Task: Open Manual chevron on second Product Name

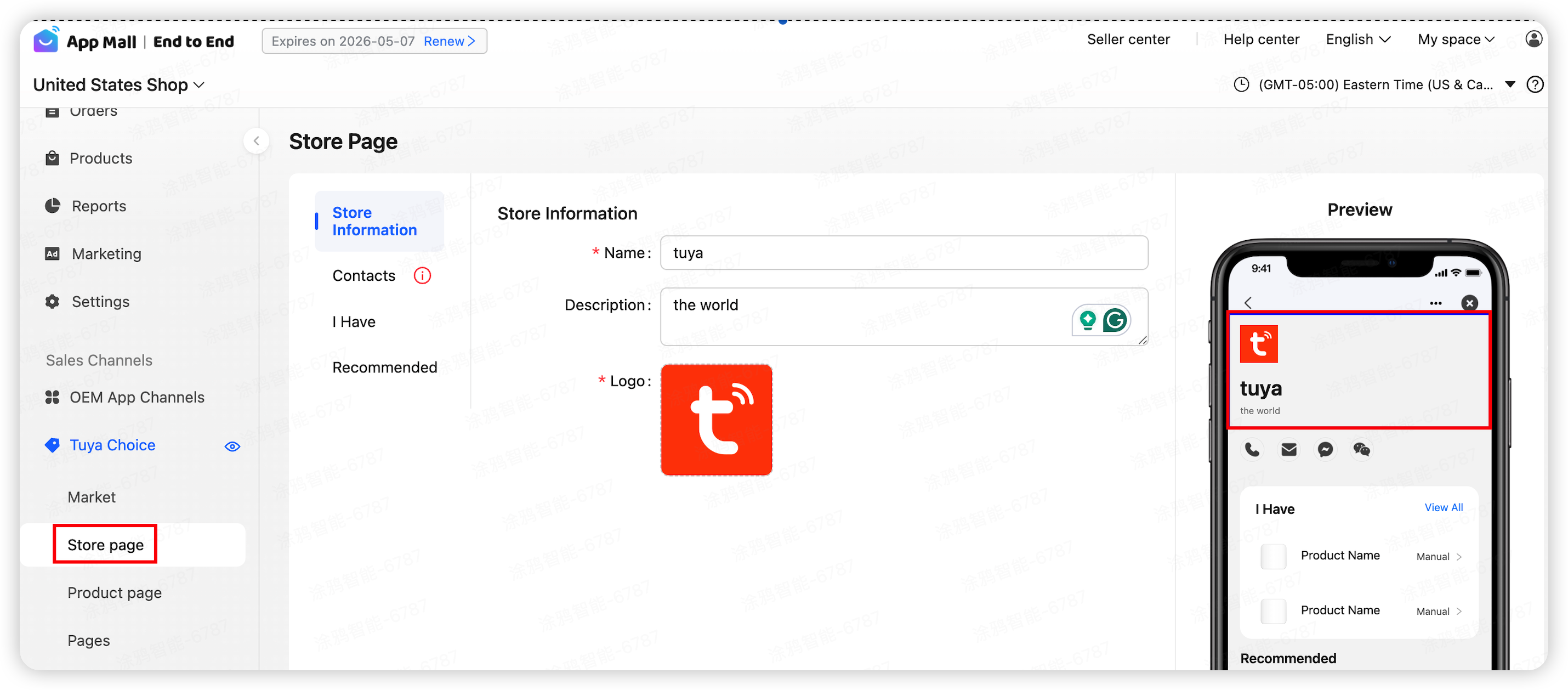Action: click(1458, 612)
